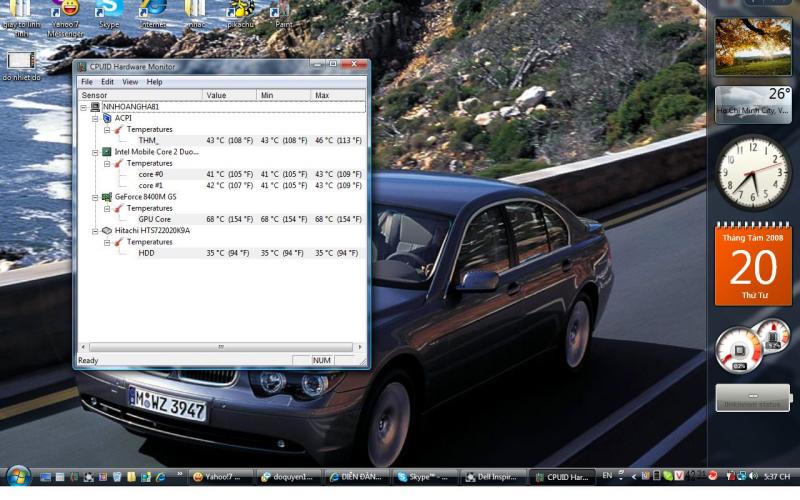Click the Hitachi hard drive icon

pyautogui.click(x=107, y=231)
